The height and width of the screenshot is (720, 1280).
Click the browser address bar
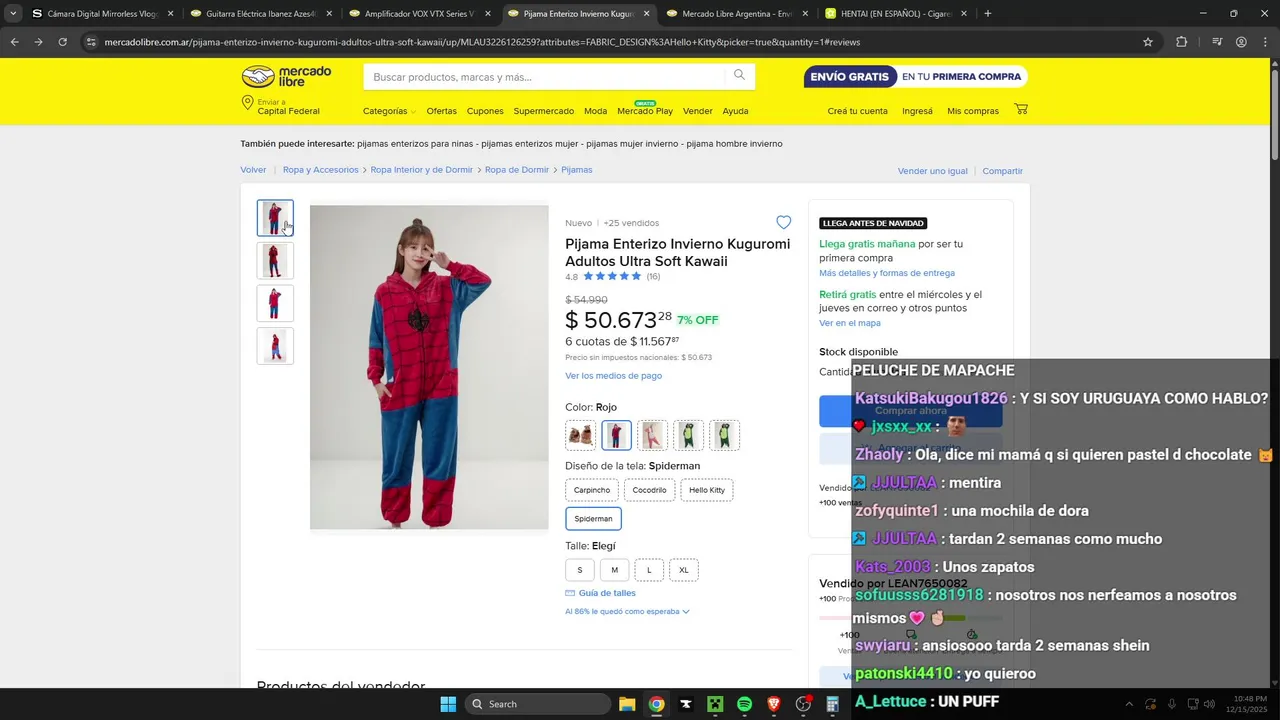pos(610,42)
